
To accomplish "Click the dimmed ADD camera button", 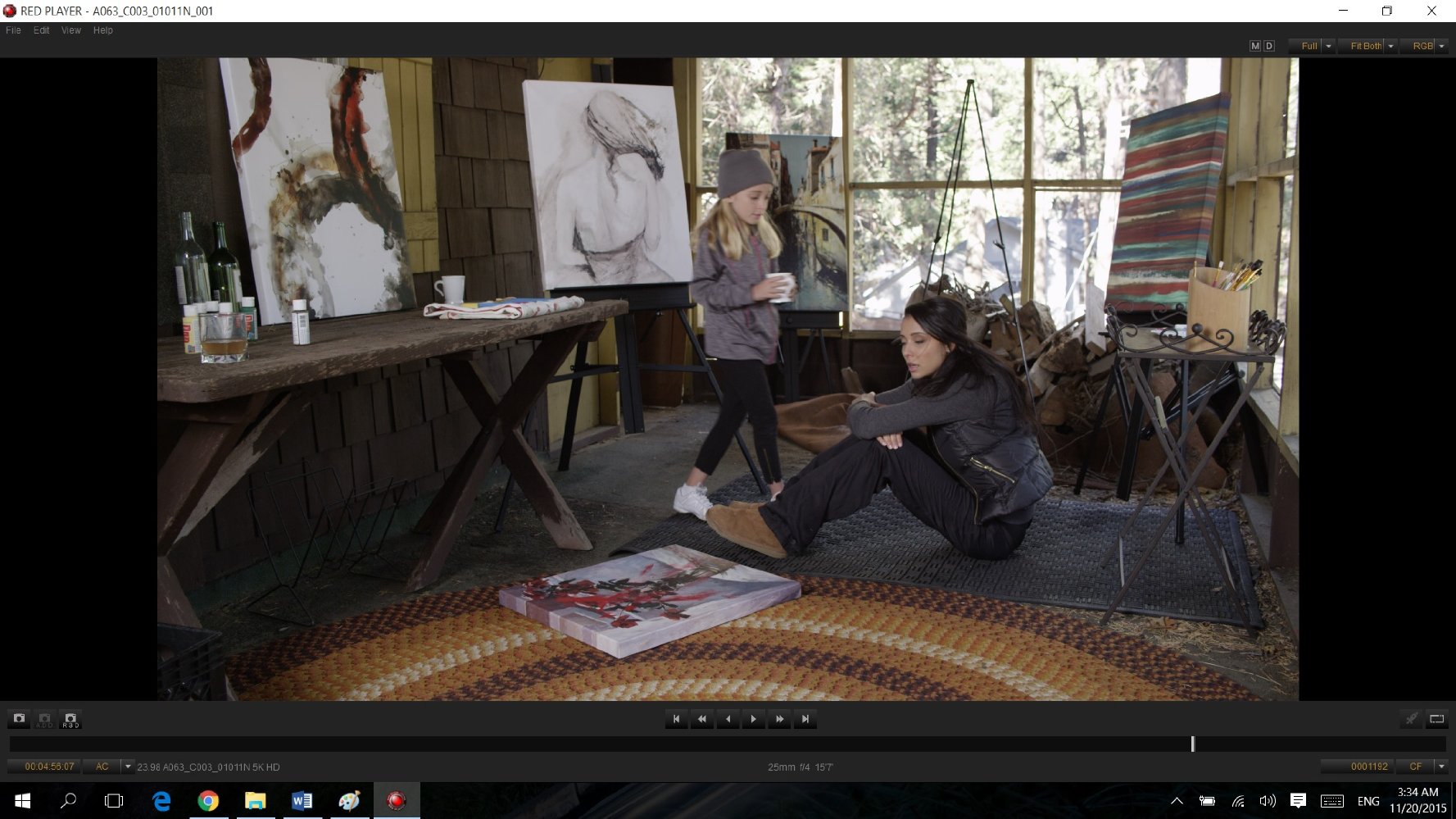I will click(x=44, y=719).
